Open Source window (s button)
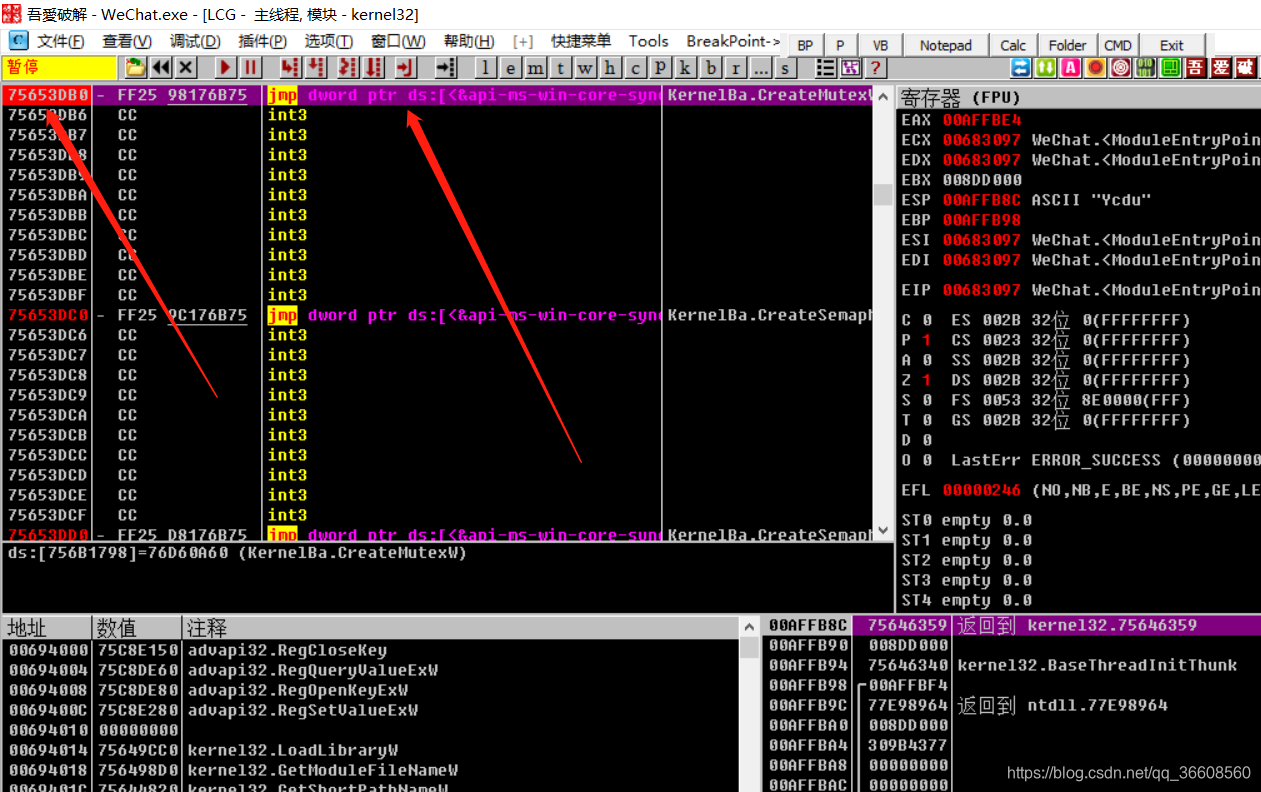 coord(786,68)
